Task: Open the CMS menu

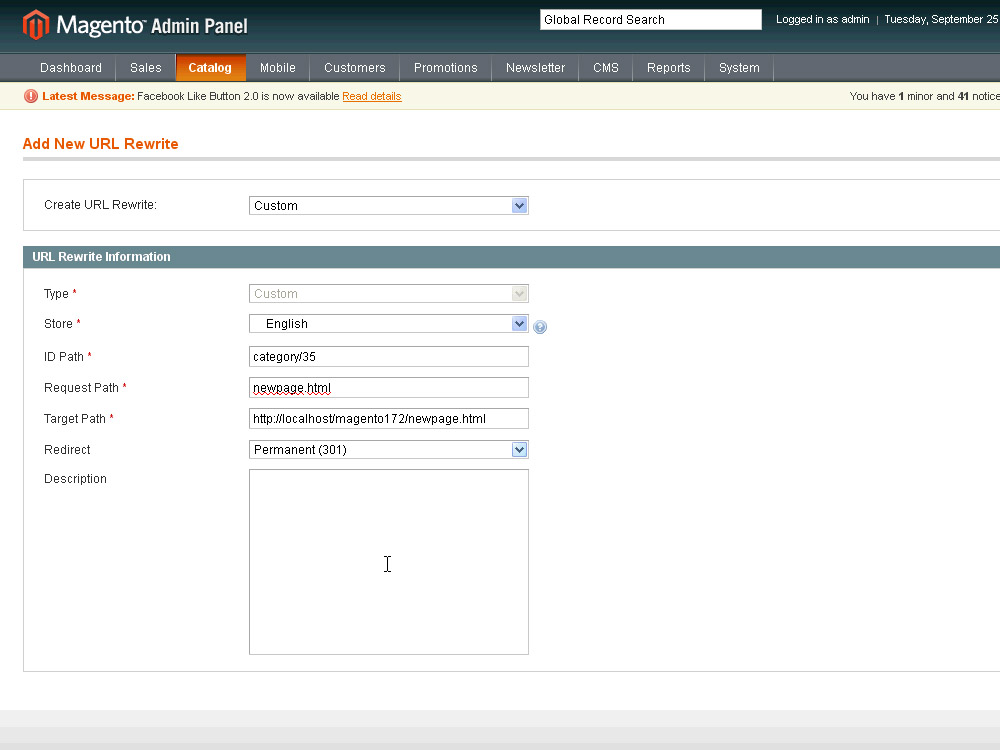Action: pos(605,68)
